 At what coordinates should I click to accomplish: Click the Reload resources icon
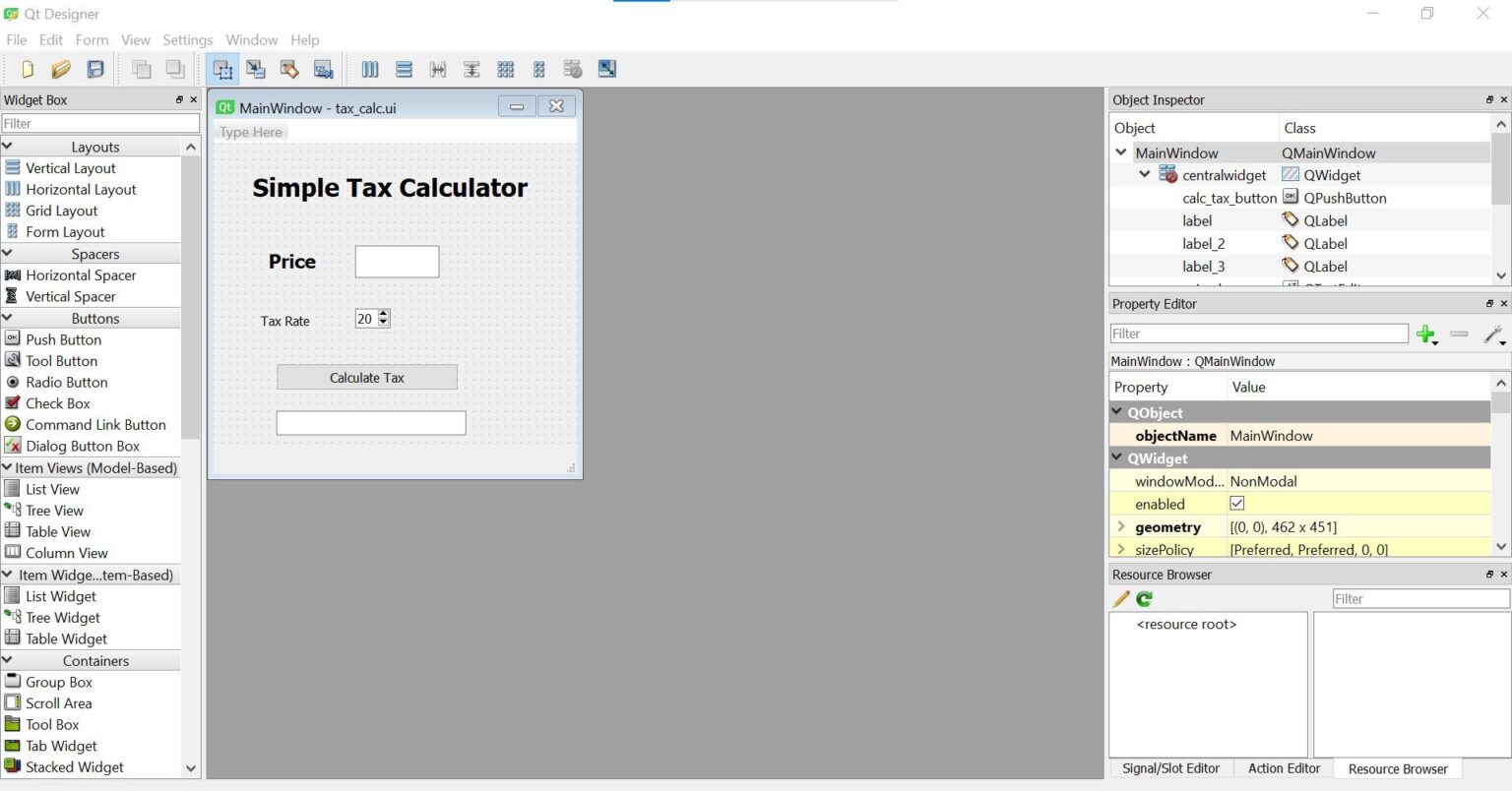[x=1144, y=598]
